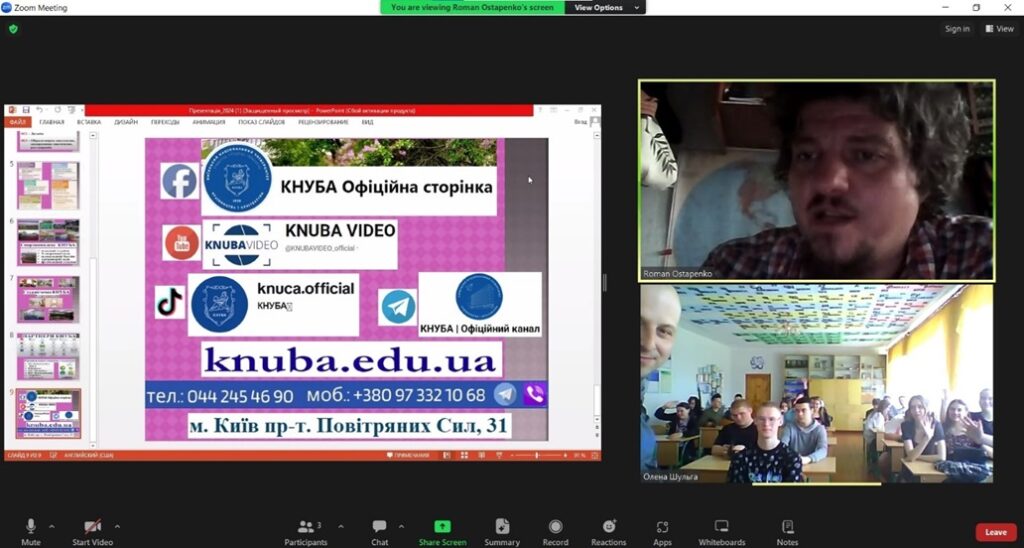This screenshot has height=548, width=1024.
Task: Select slide 9 thumbnail
Action: click(48, 413)
